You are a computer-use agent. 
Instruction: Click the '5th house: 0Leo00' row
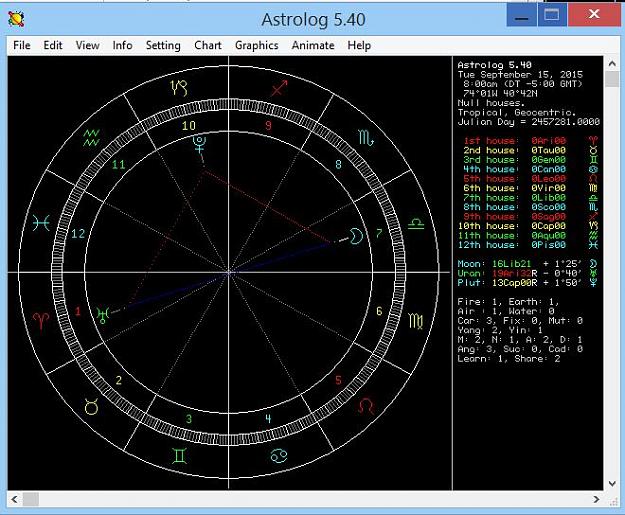515,179
